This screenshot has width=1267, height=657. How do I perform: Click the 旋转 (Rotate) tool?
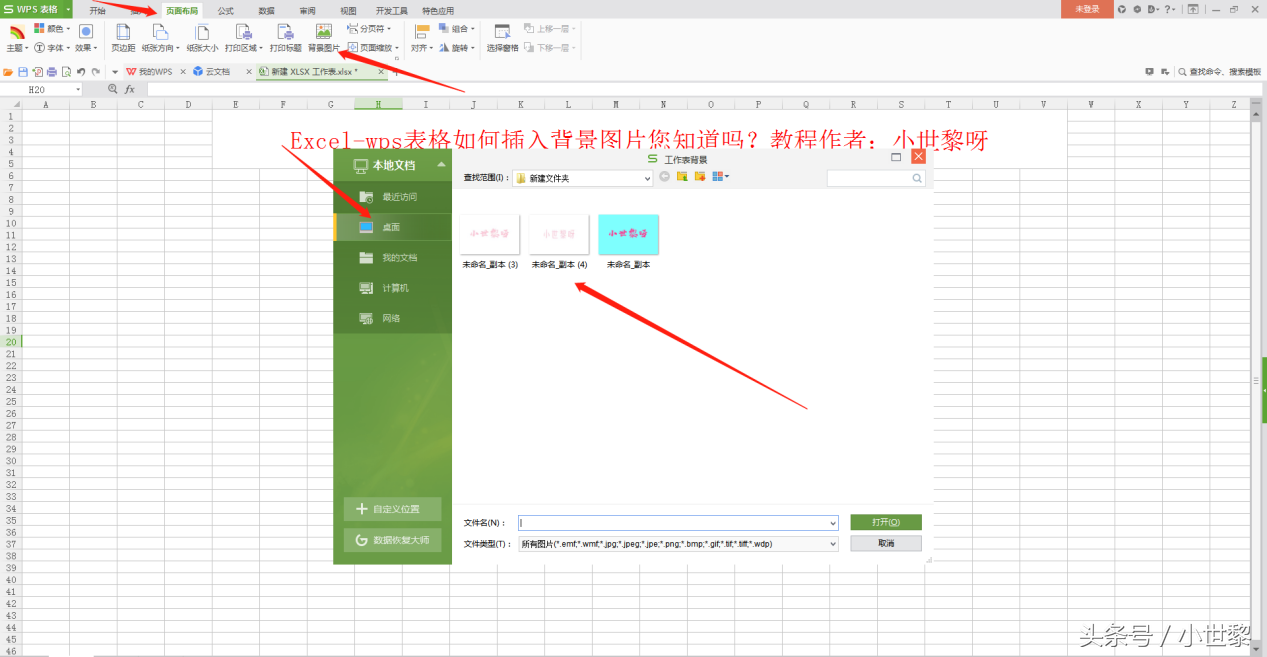pos(456,47)
